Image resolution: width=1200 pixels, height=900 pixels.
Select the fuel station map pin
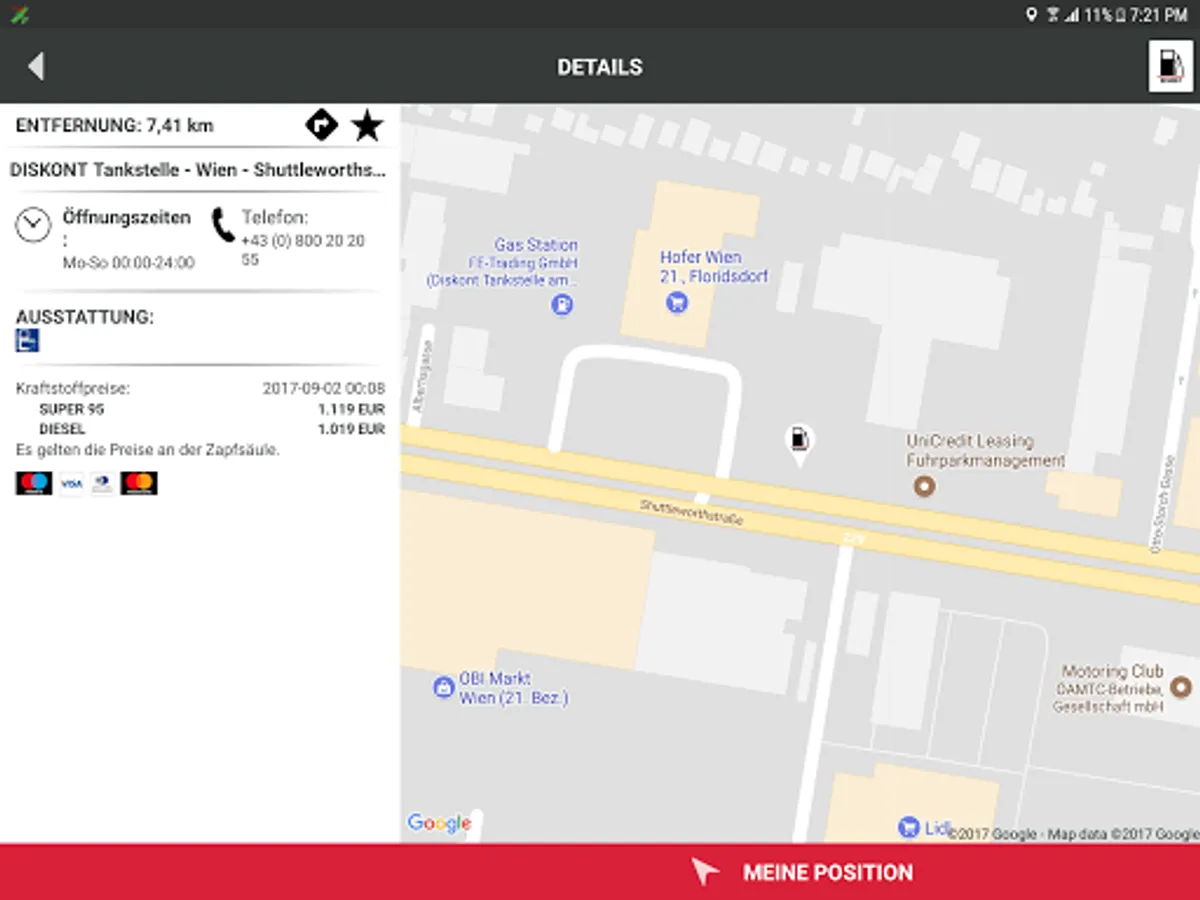coord(798,445)
